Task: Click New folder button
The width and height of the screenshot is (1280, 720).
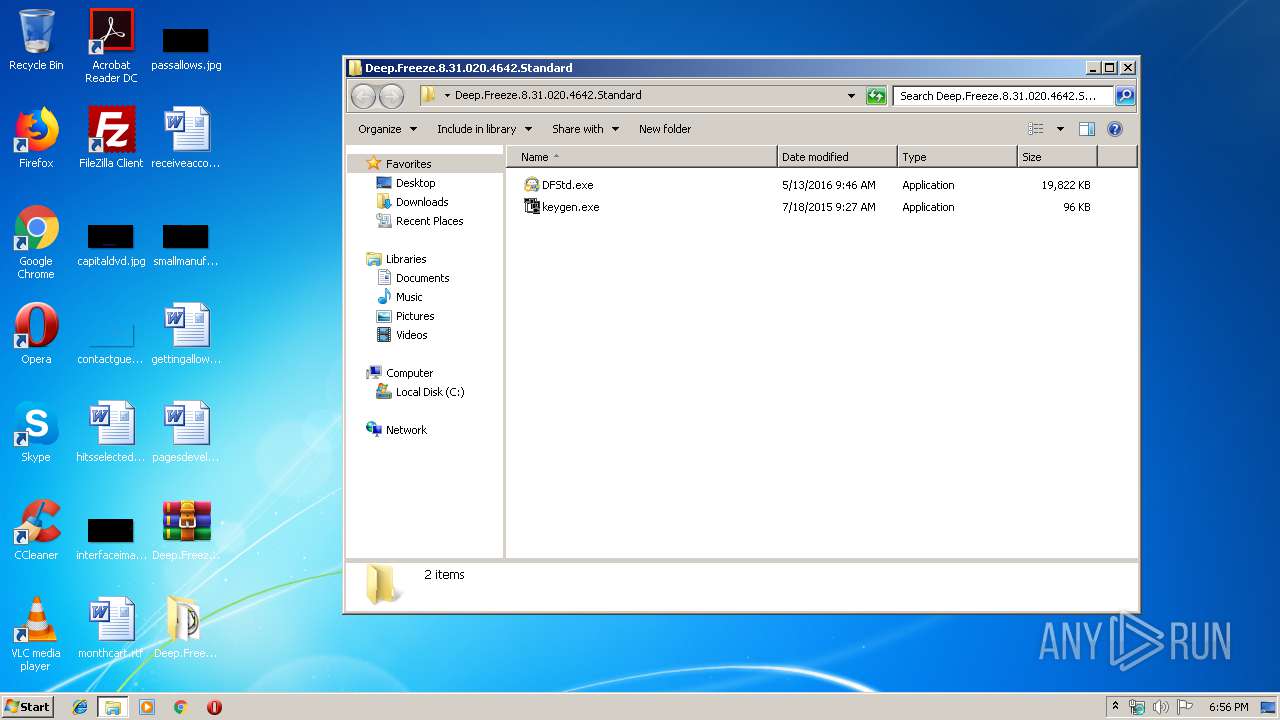Action: click(x=665, y=129)
